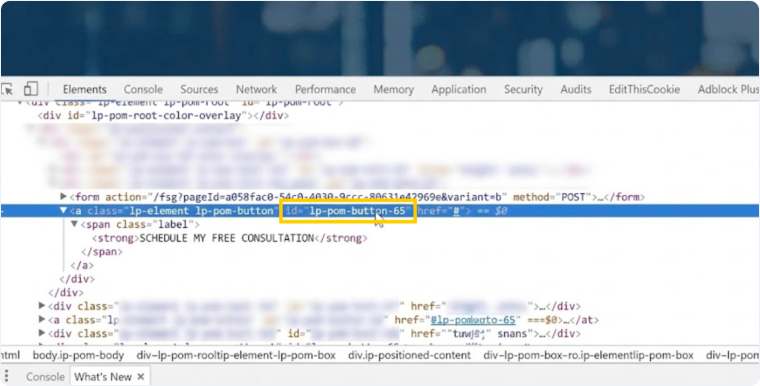Expand the form element node
This screenshot has height=386, width=760.
pyautogui.click(x=63, y=197)
